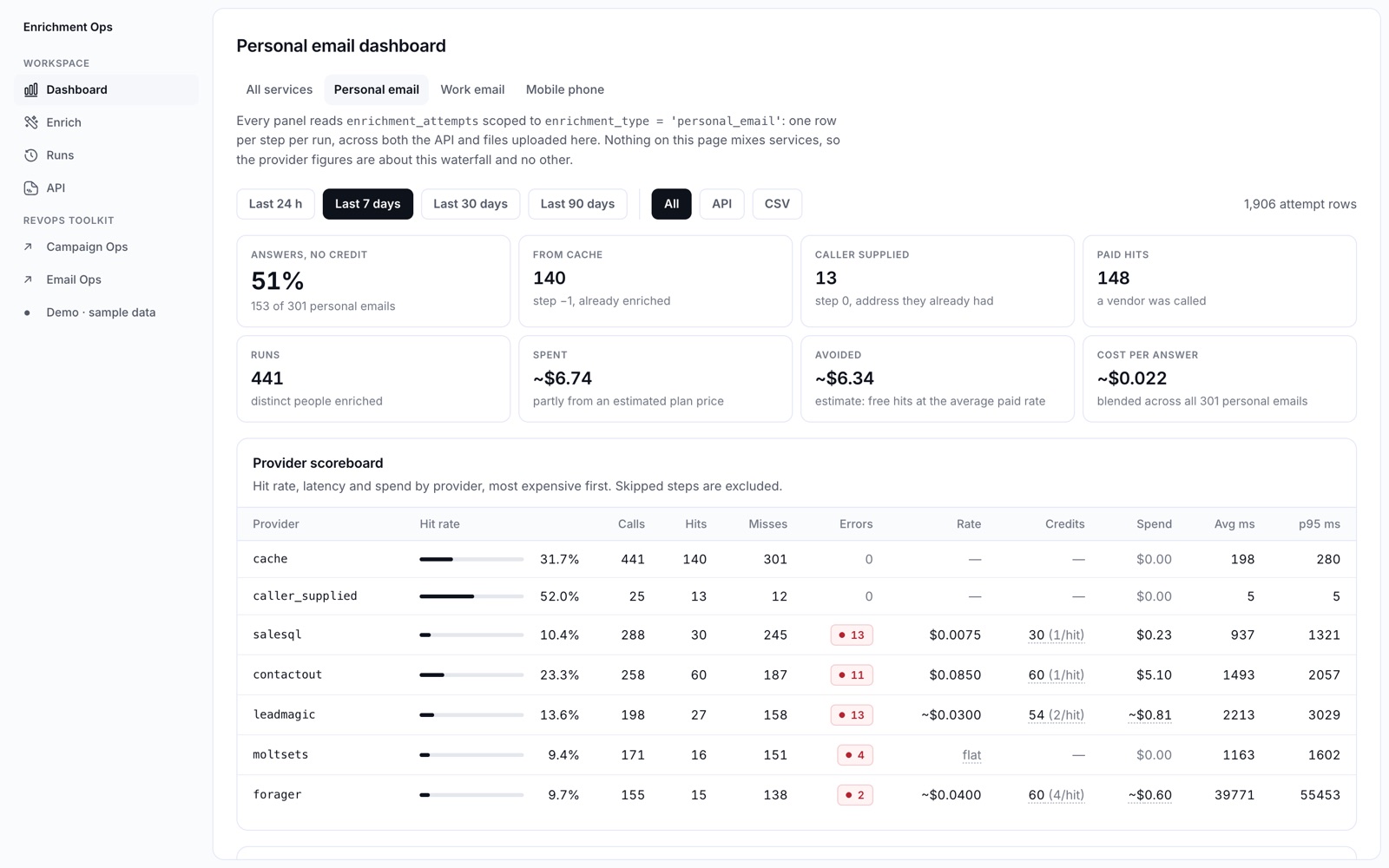Click the Hit rate column header

pyautogui.click(x=440, y=524)
